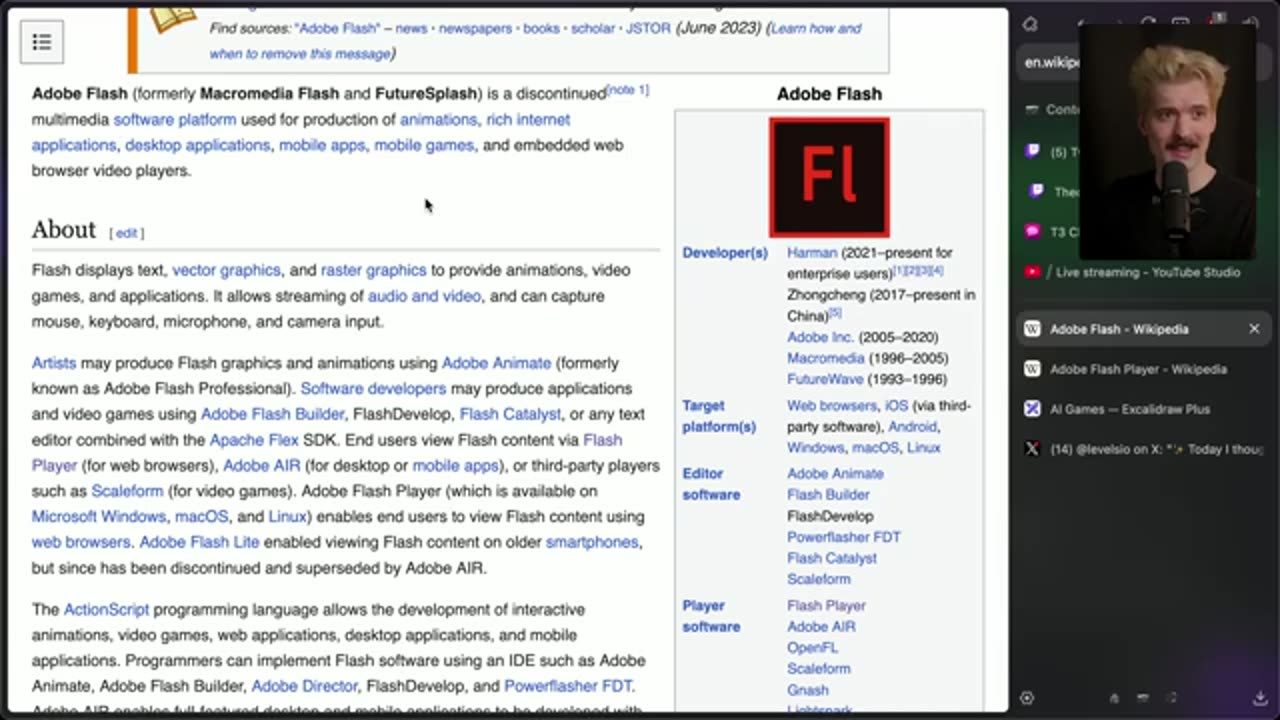Open Macromedia link in infobox

825,358
